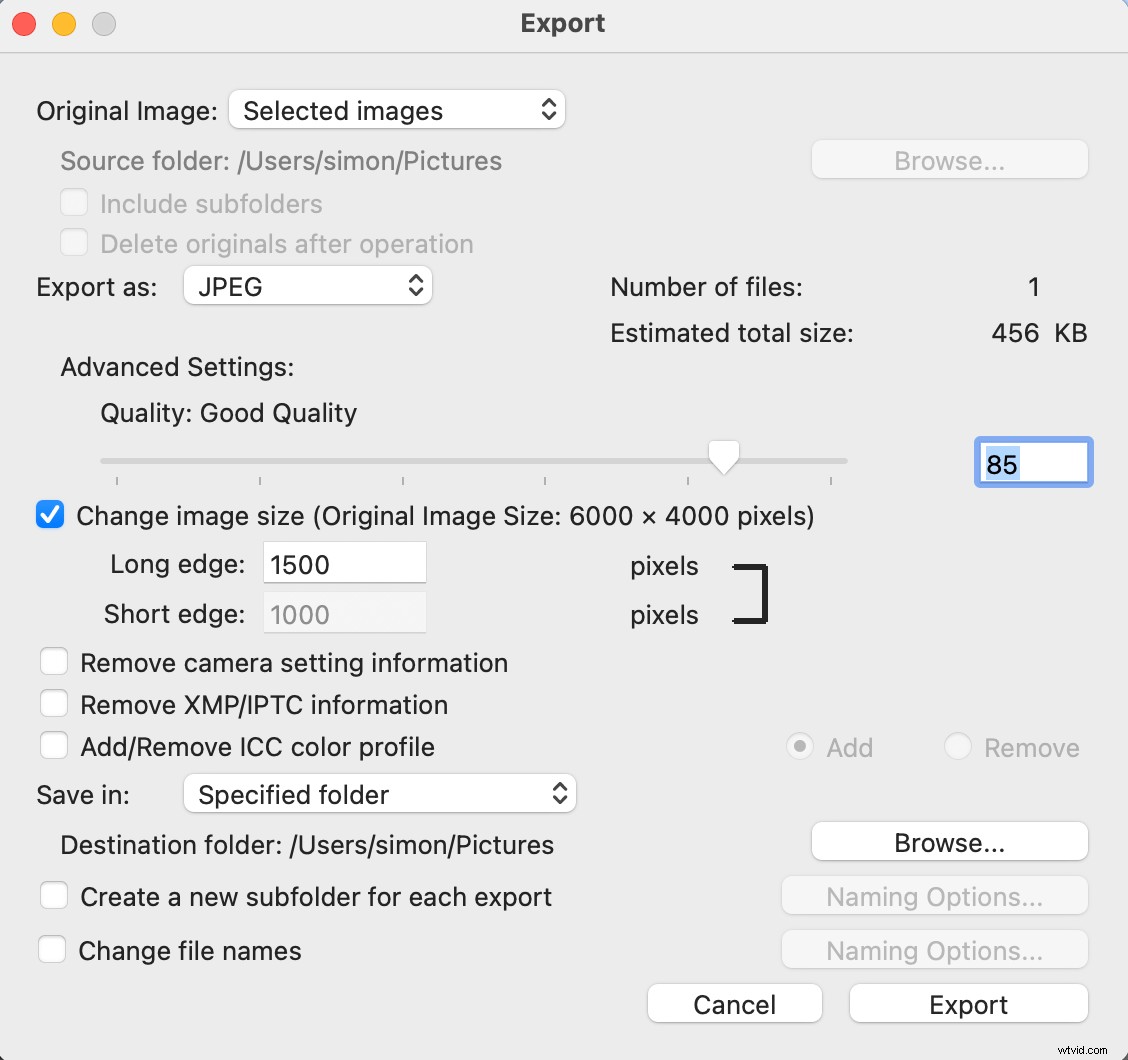Enable Delete originals after operation

(74, 242)
